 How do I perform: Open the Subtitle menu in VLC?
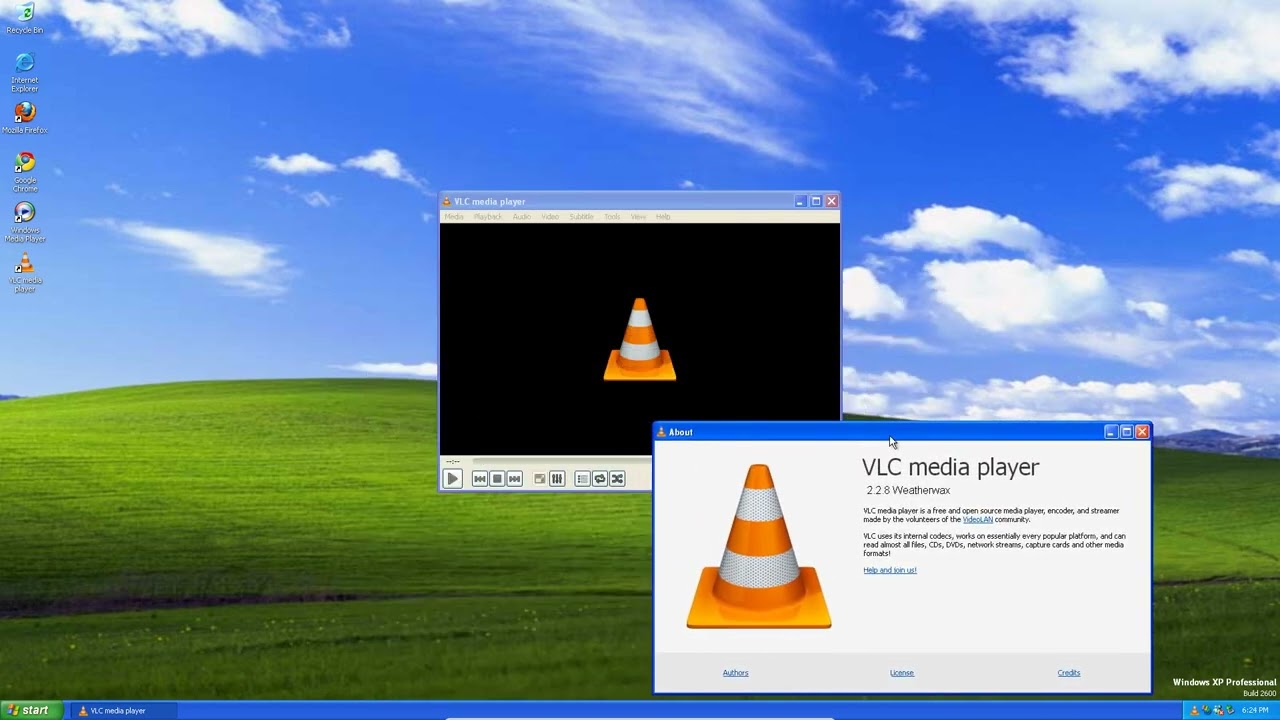tap(581, 217)
